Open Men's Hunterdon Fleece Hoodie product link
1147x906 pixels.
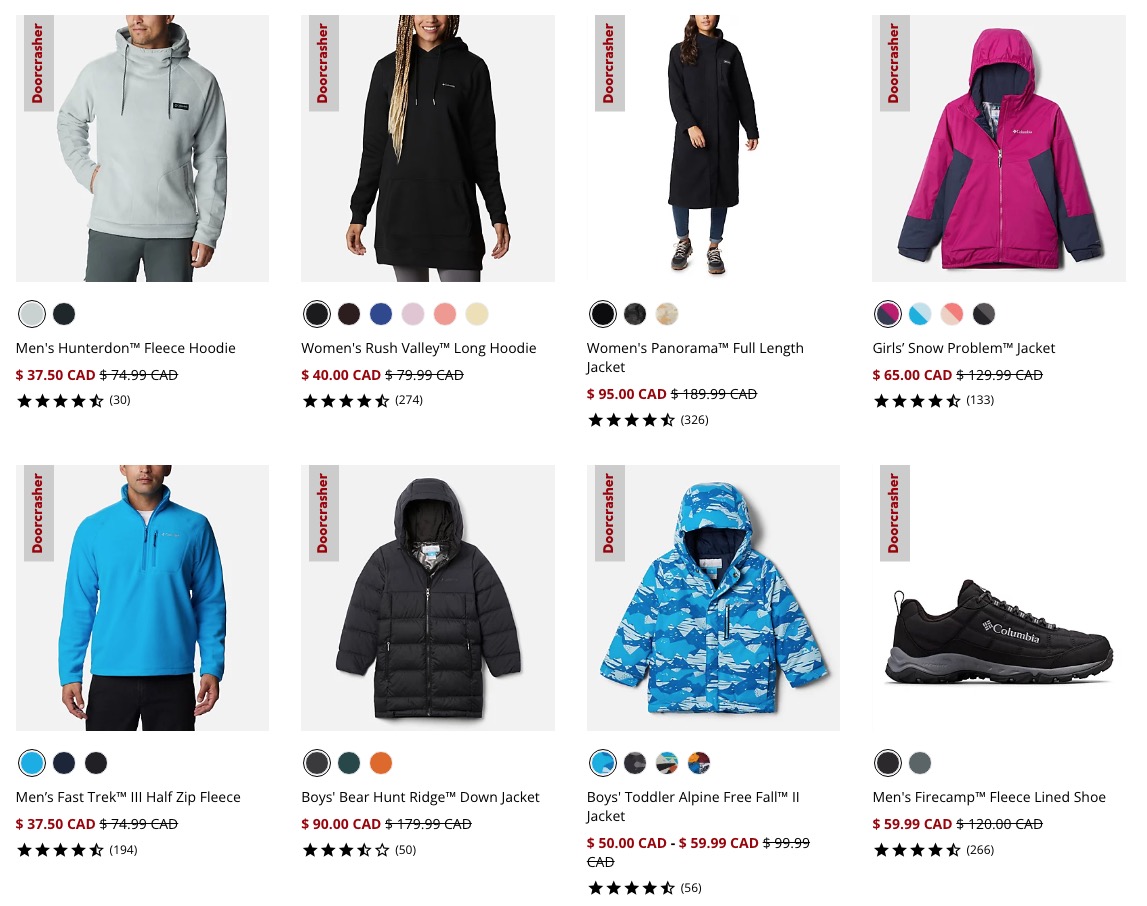click(126, 348)
